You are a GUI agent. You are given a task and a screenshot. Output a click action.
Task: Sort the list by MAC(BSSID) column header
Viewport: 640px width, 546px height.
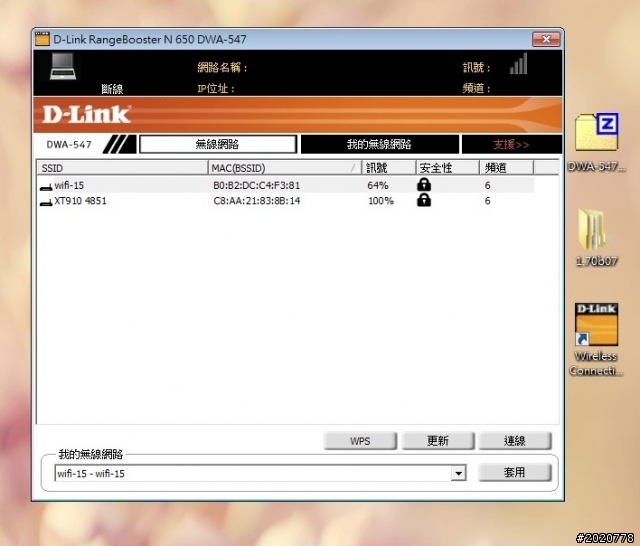click(x=284, y=168)
